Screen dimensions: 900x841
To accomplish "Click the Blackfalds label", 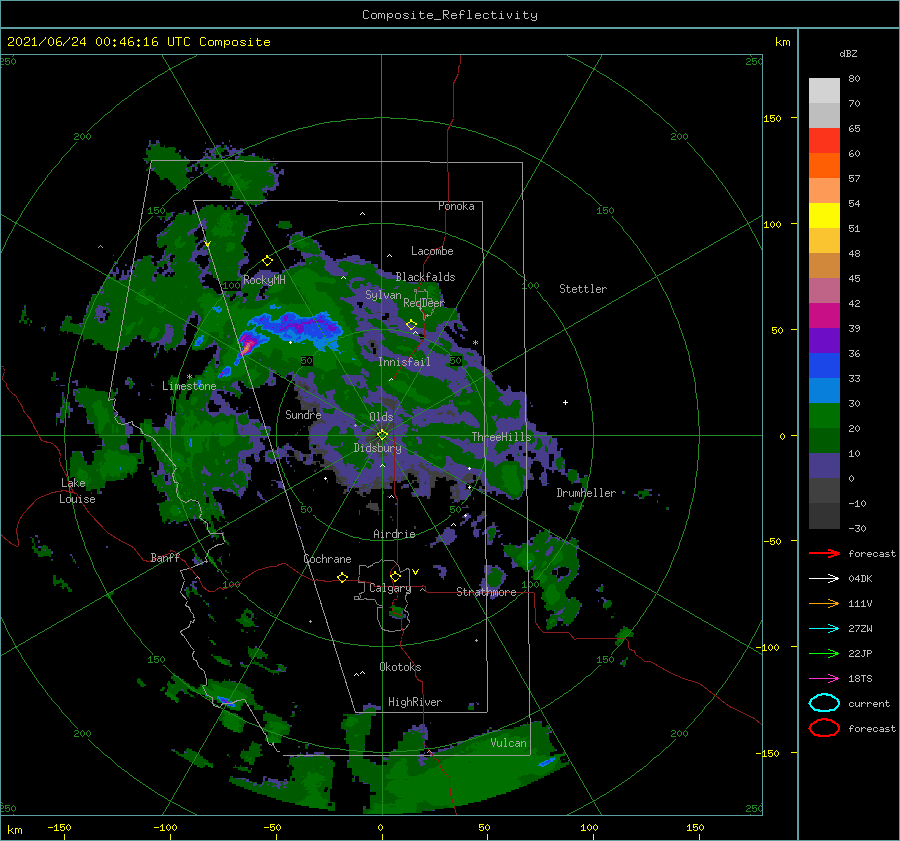I will 425,277.
